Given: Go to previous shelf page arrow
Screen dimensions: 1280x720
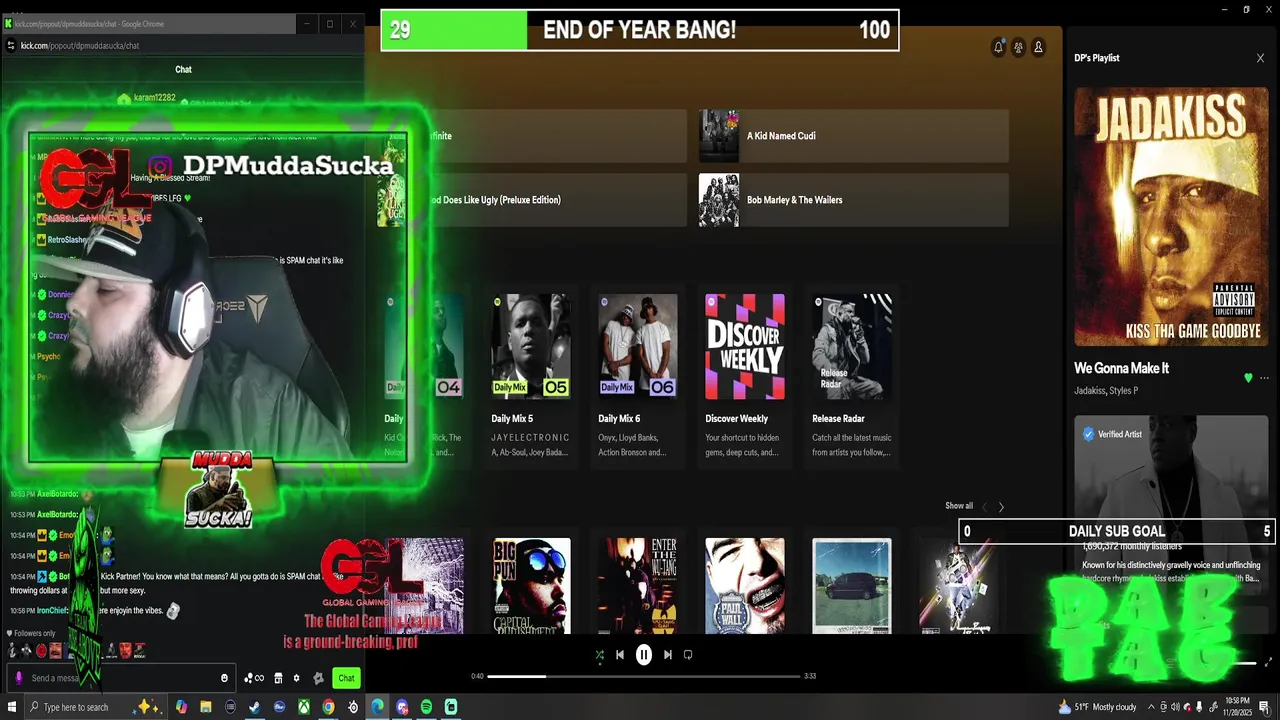Looking at the screenshot, I should point(984,507).
